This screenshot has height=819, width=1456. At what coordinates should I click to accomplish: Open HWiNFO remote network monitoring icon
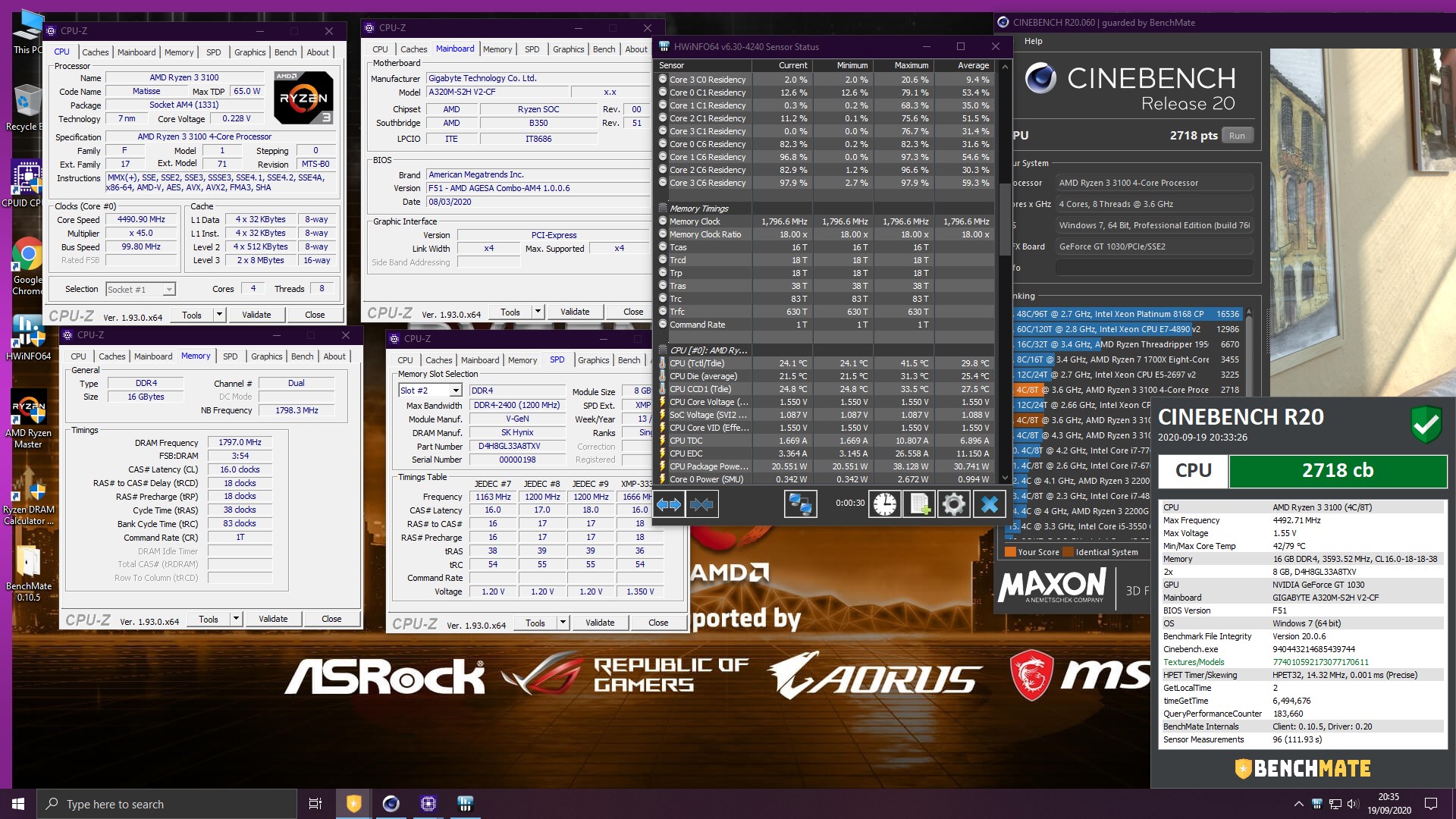tap(800, 504)
